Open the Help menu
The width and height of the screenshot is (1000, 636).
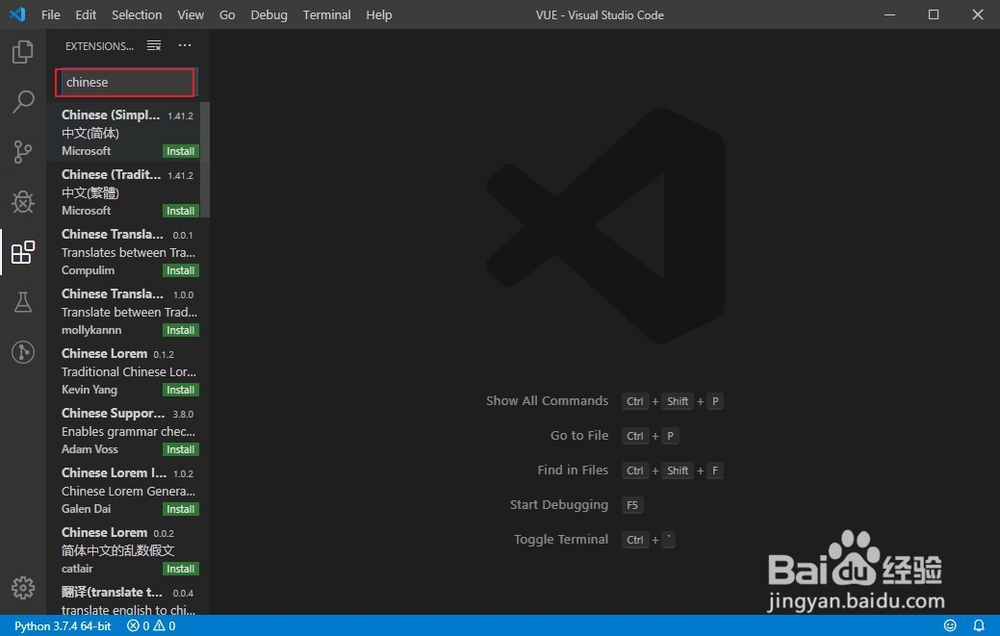click(379, 15)
